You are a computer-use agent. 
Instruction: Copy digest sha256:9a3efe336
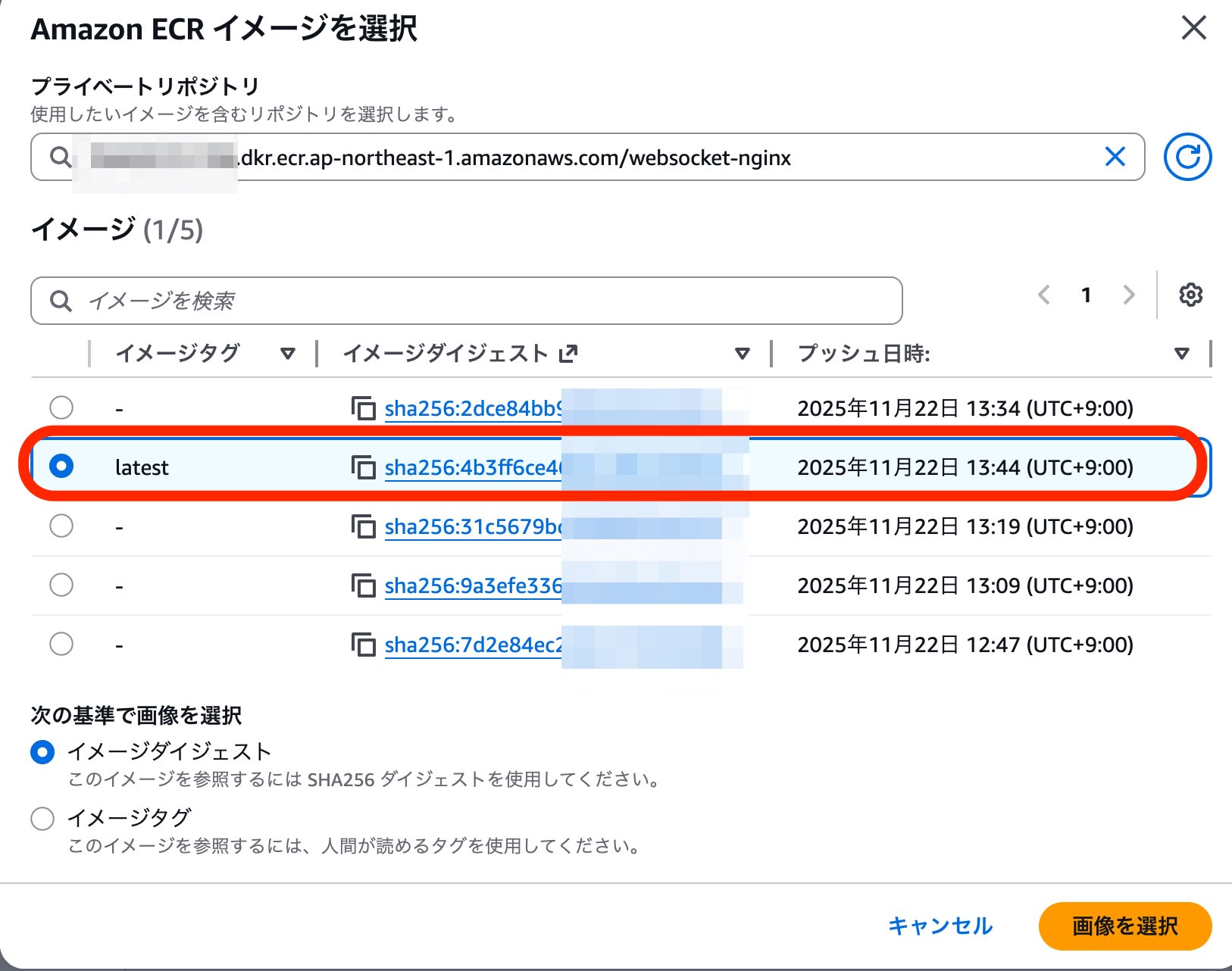[x=364, y=585]
